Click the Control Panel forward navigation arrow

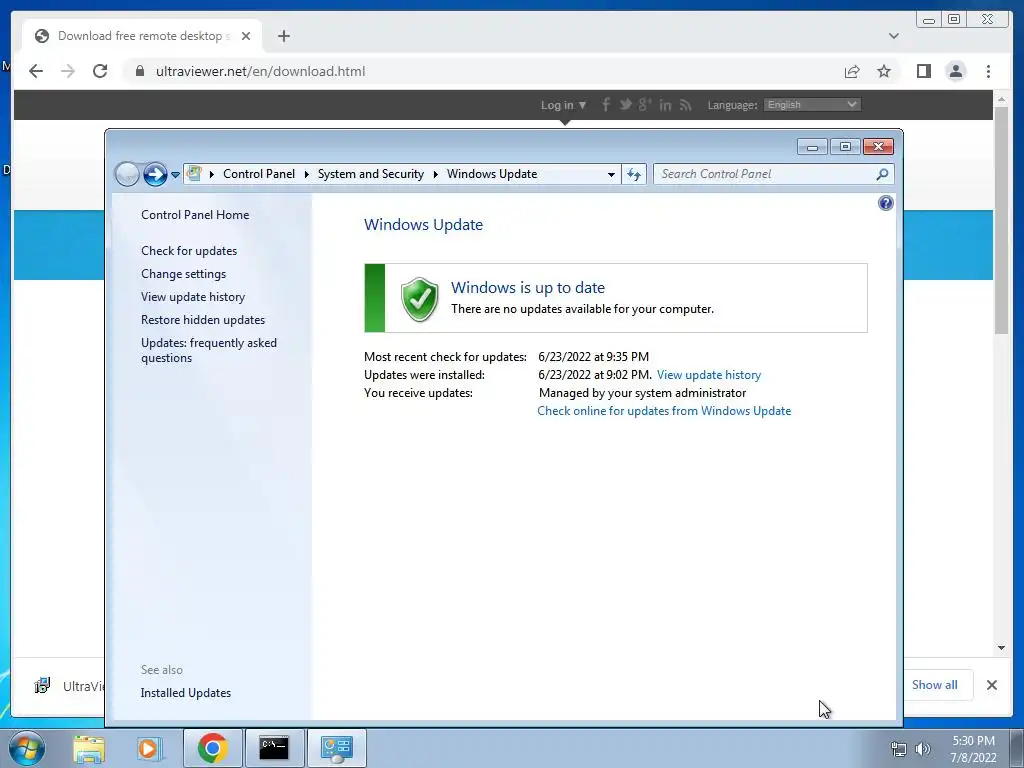point(155,174)
